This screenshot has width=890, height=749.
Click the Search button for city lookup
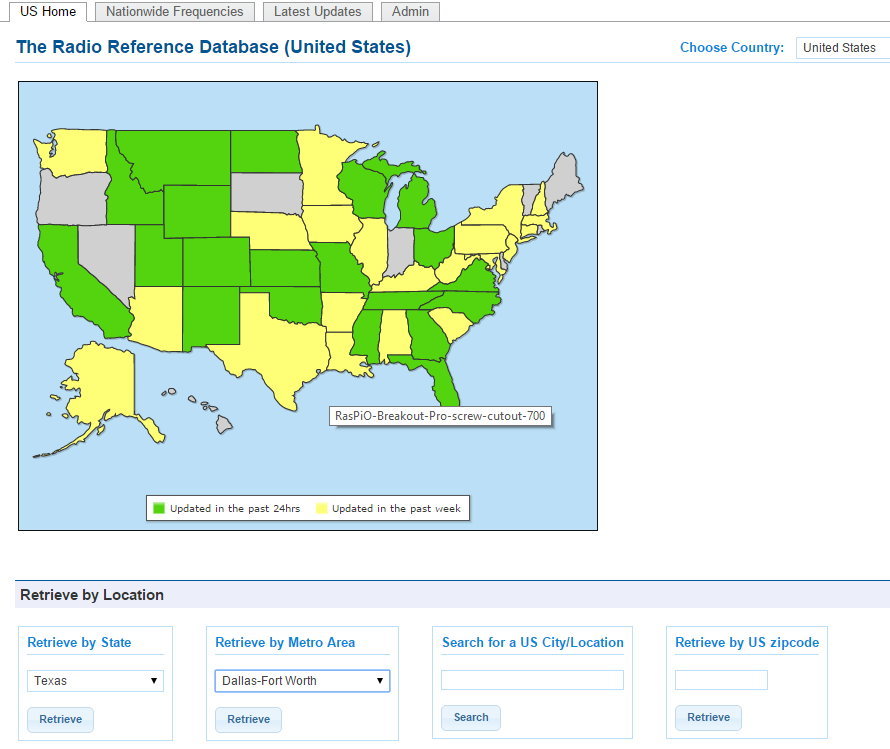tap(470, 718)
